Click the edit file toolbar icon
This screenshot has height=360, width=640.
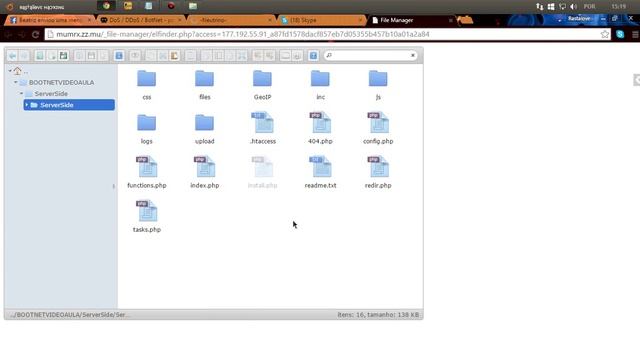(x=230, y=56)
